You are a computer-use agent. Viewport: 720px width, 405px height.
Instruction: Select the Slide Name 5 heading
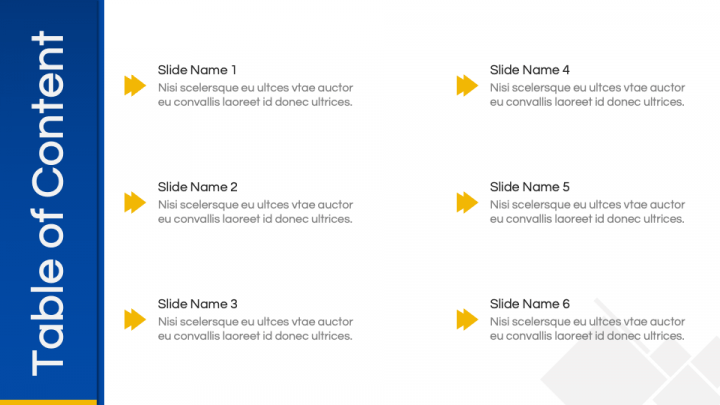click(529, 187)
